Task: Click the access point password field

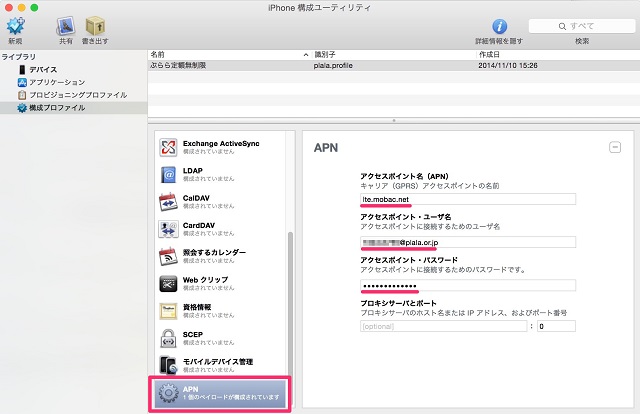Action: (x=468, y=285)
